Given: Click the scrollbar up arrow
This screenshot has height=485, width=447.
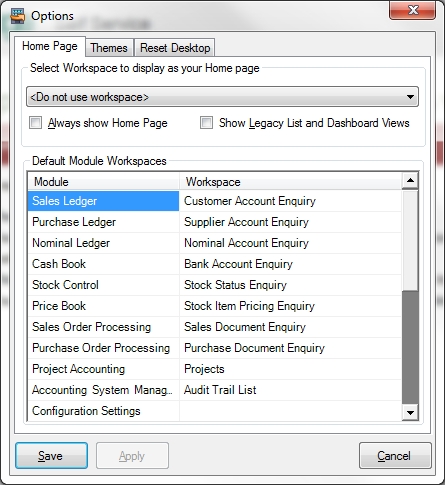Looking at the screenshot, I should (x=410, y=181).
